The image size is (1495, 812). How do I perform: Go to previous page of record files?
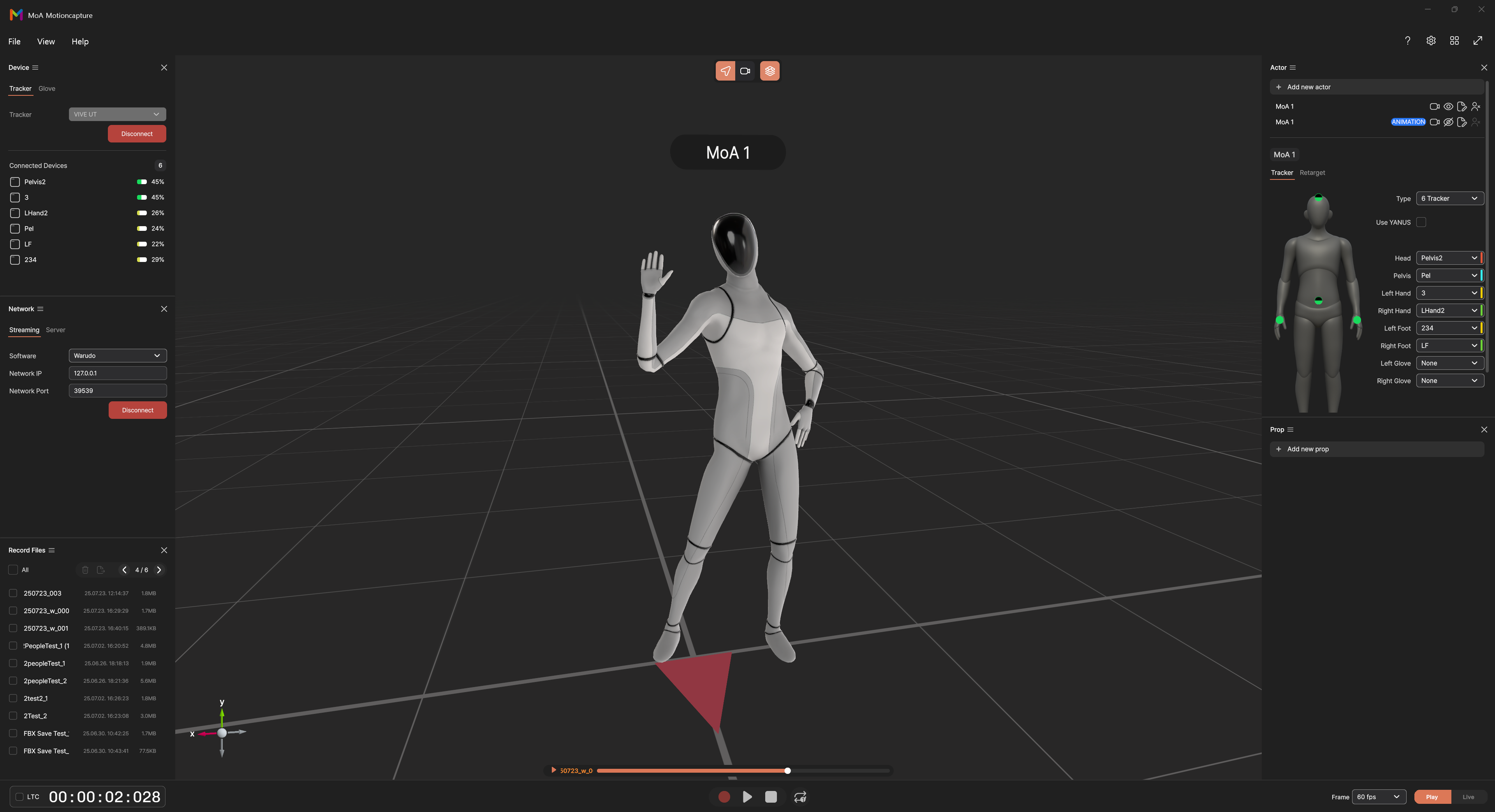click(124, 569)
